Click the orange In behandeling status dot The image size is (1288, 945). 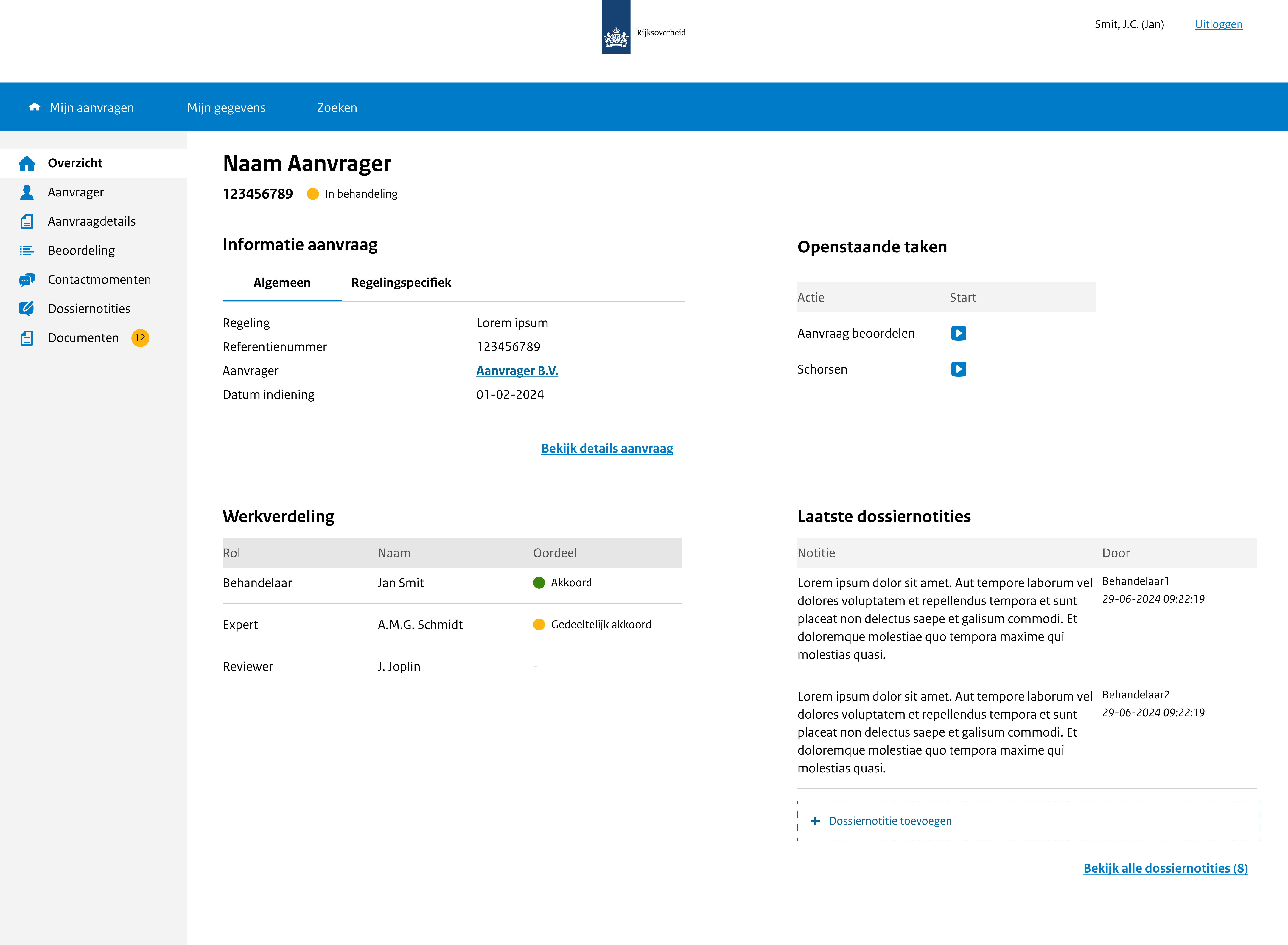pyautogui.click(x=313, y=194)
